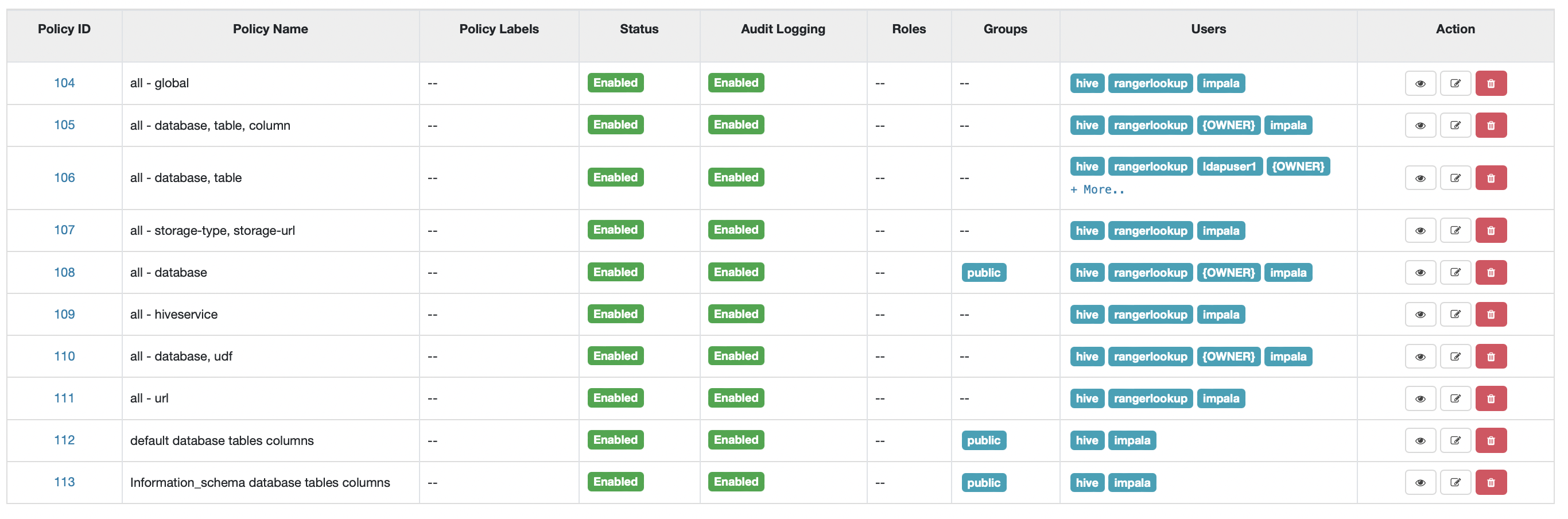Open policy ID 105 link

tap(64, 125)
